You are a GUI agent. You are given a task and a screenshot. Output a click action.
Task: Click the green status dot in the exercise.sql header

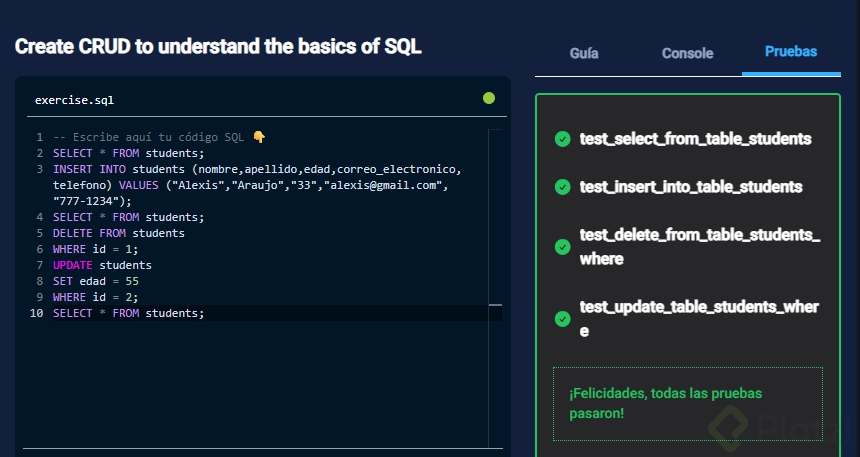click(489, 98)
